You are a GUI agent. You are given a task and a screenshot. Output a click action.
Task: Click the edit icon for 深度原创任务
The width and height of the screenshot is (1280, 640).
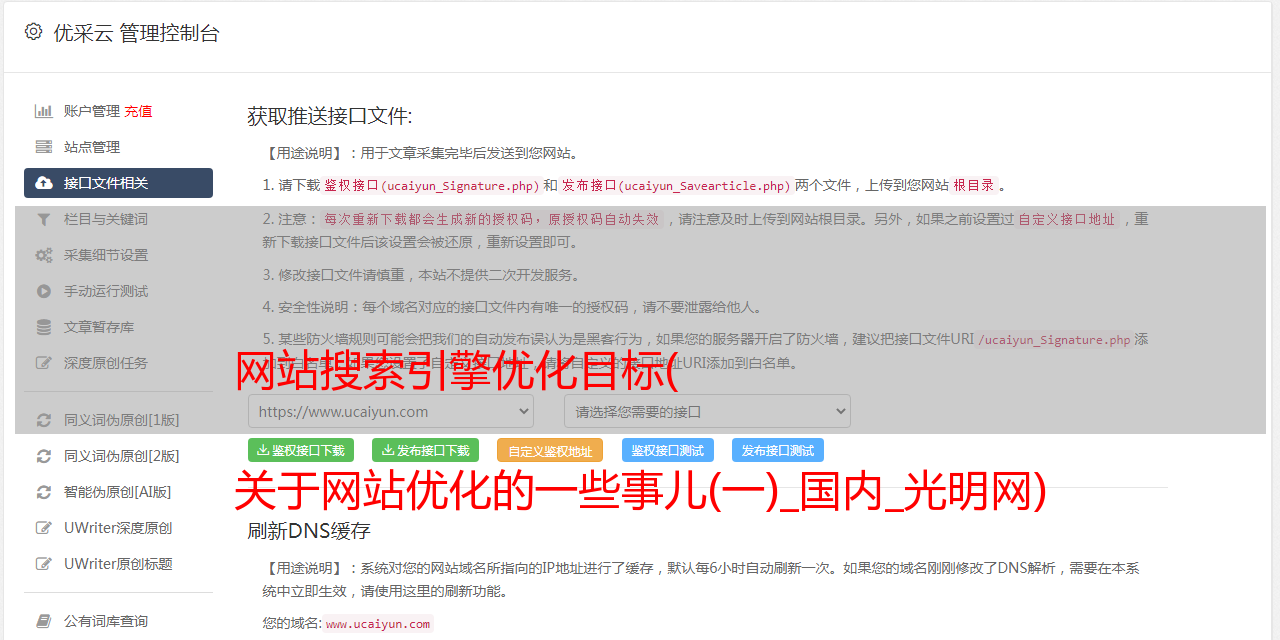pyautogui.click(x=44, y=363)
